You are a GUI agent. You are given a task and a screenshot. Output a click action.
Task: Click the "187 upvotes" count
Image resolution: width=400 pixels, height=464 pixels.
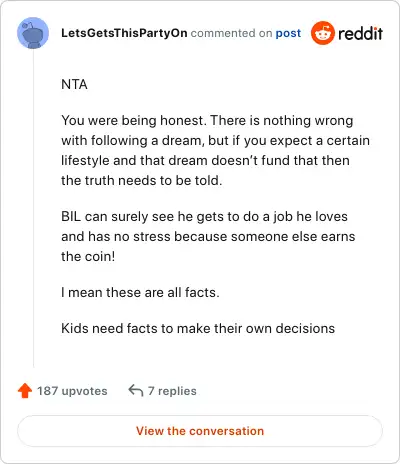coord(72,391)
